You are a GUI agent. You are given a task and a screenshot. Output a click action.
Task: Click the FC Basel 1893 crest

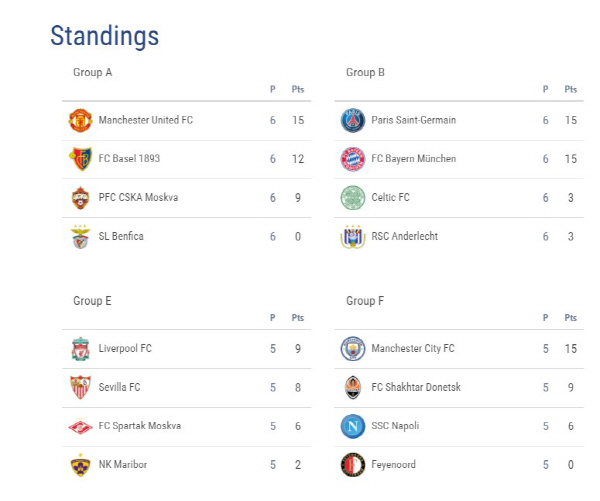coord(80,159)
